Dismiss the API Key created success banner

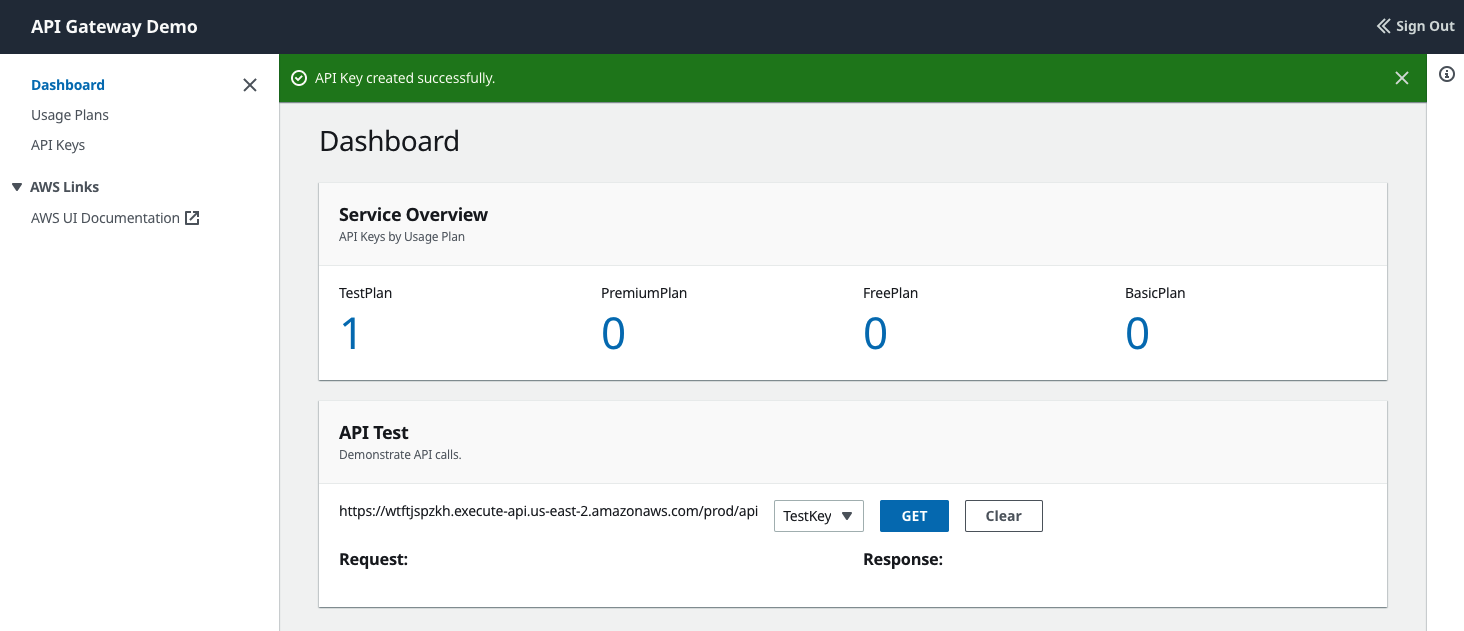[1402, 78]
